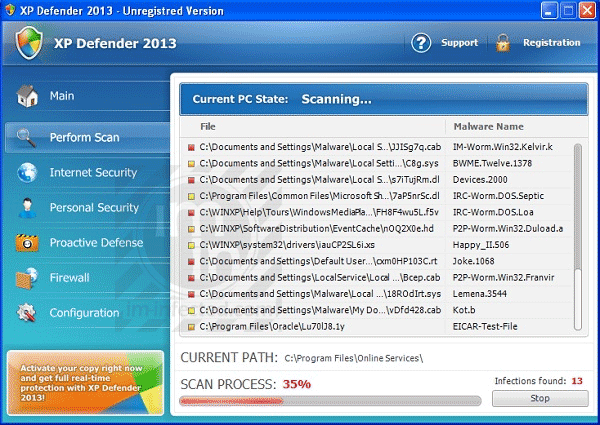Switch to Proactive Defense section
600x425 pixels.
(96, 243)
